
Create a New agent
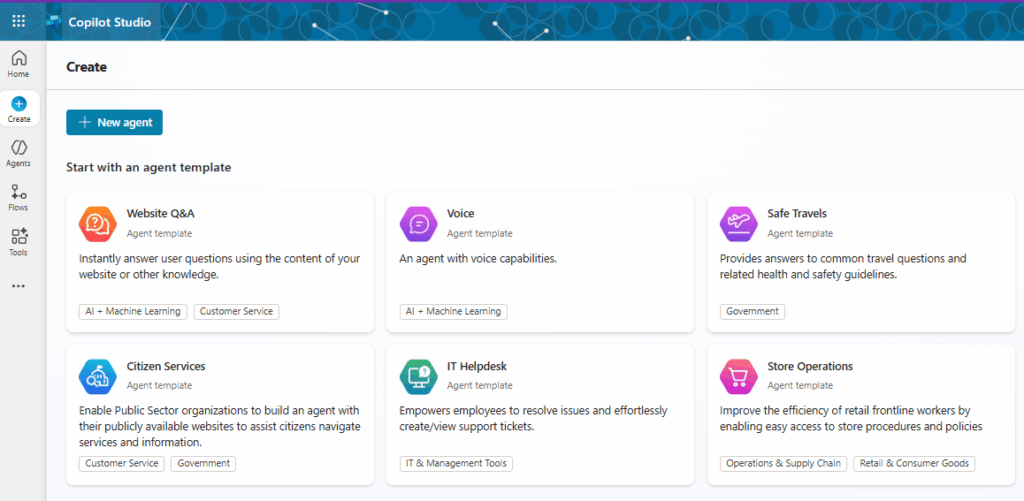114,122
